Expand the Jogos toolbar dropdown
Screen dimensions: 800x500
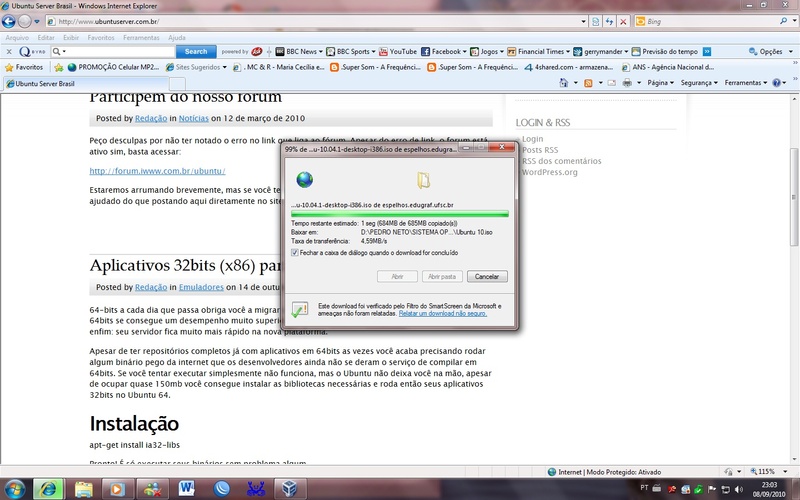click(502, 52)
